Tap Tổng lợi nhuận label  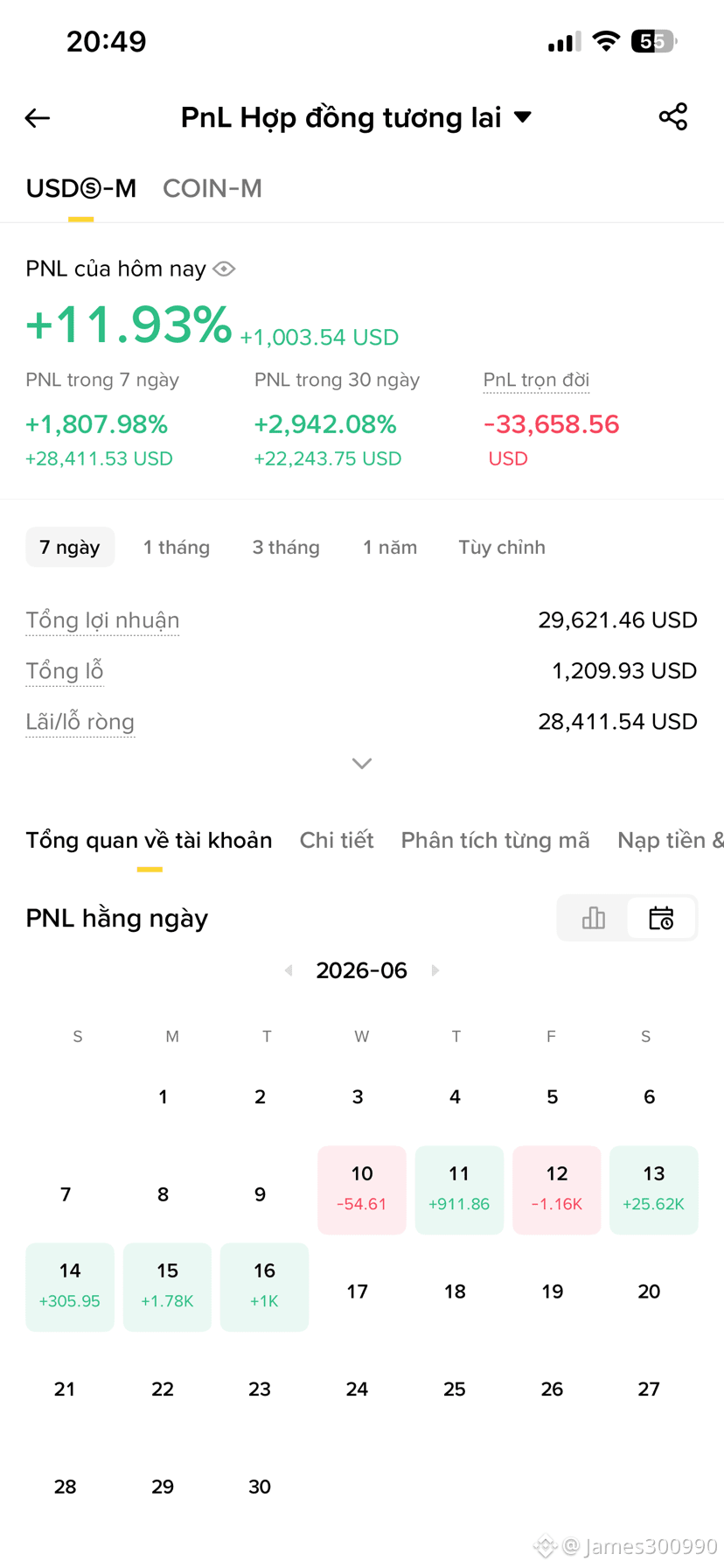point(102,620)
